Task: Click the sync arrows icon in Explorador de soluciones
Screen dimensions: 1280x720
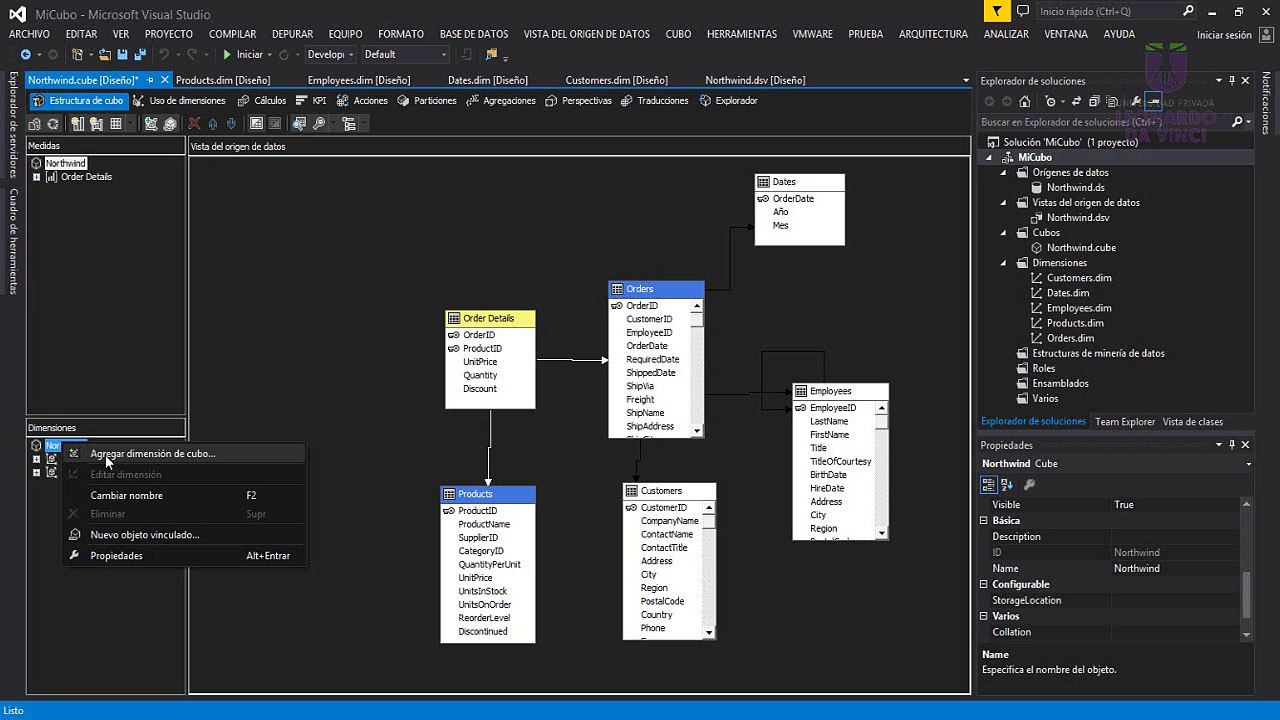Action: click(x=1076, y=101)
